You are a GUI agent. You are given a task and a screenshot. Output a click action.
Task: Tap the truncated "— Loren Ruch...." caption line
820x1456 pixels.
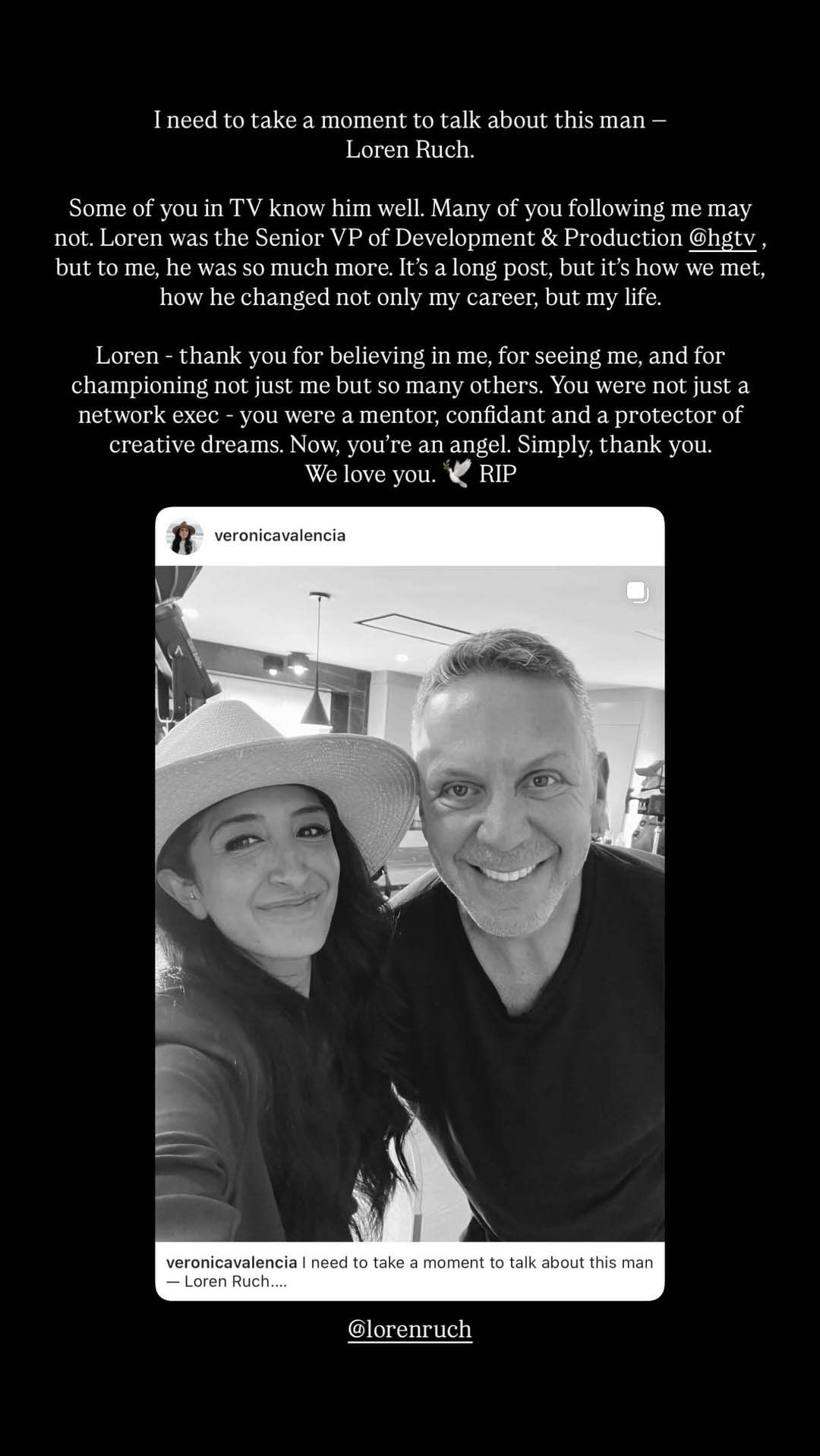(x=226, y=1281)
